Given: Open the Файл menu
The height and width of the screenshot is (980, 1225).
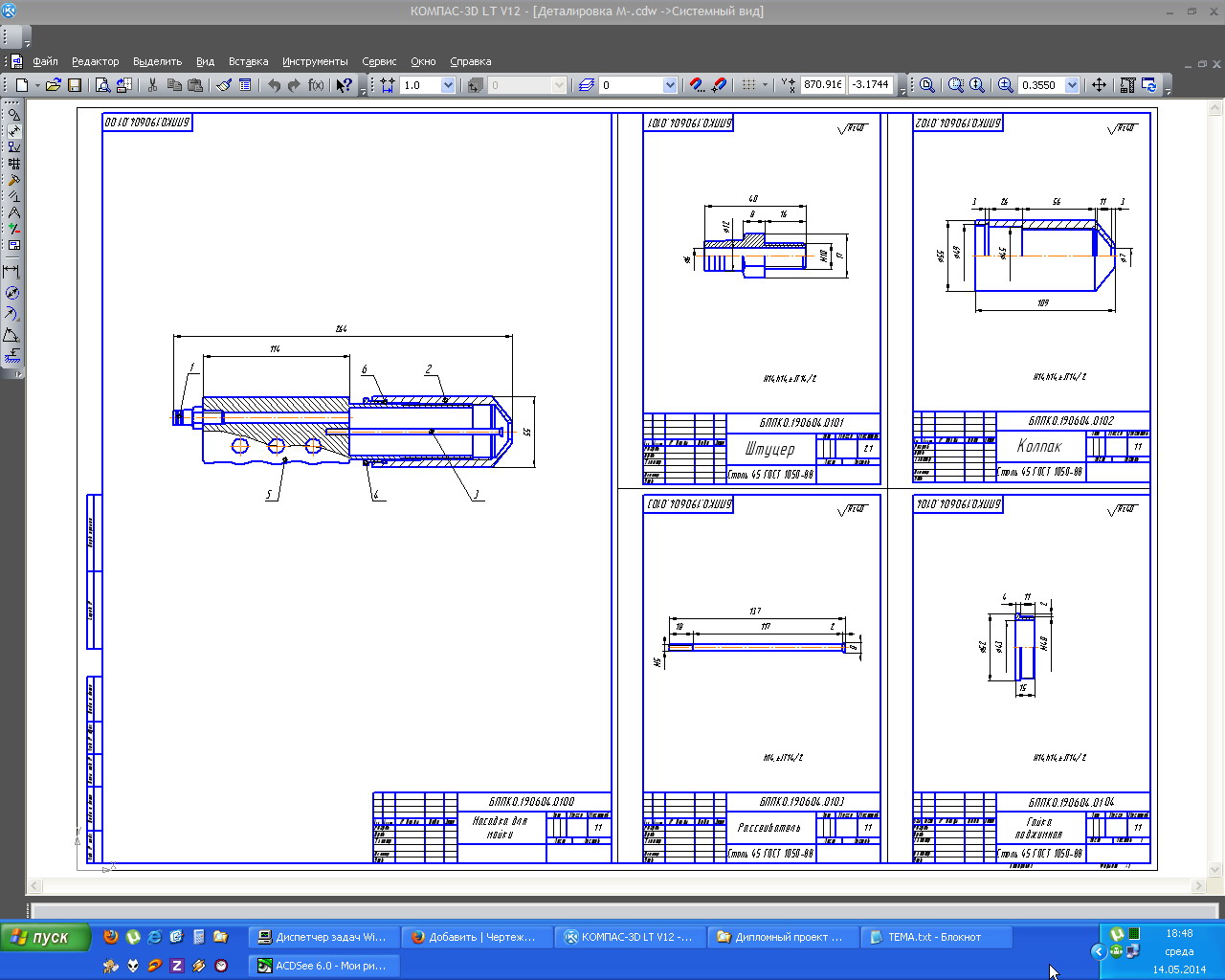Looking at the screenshot, I should coord(45,61).
